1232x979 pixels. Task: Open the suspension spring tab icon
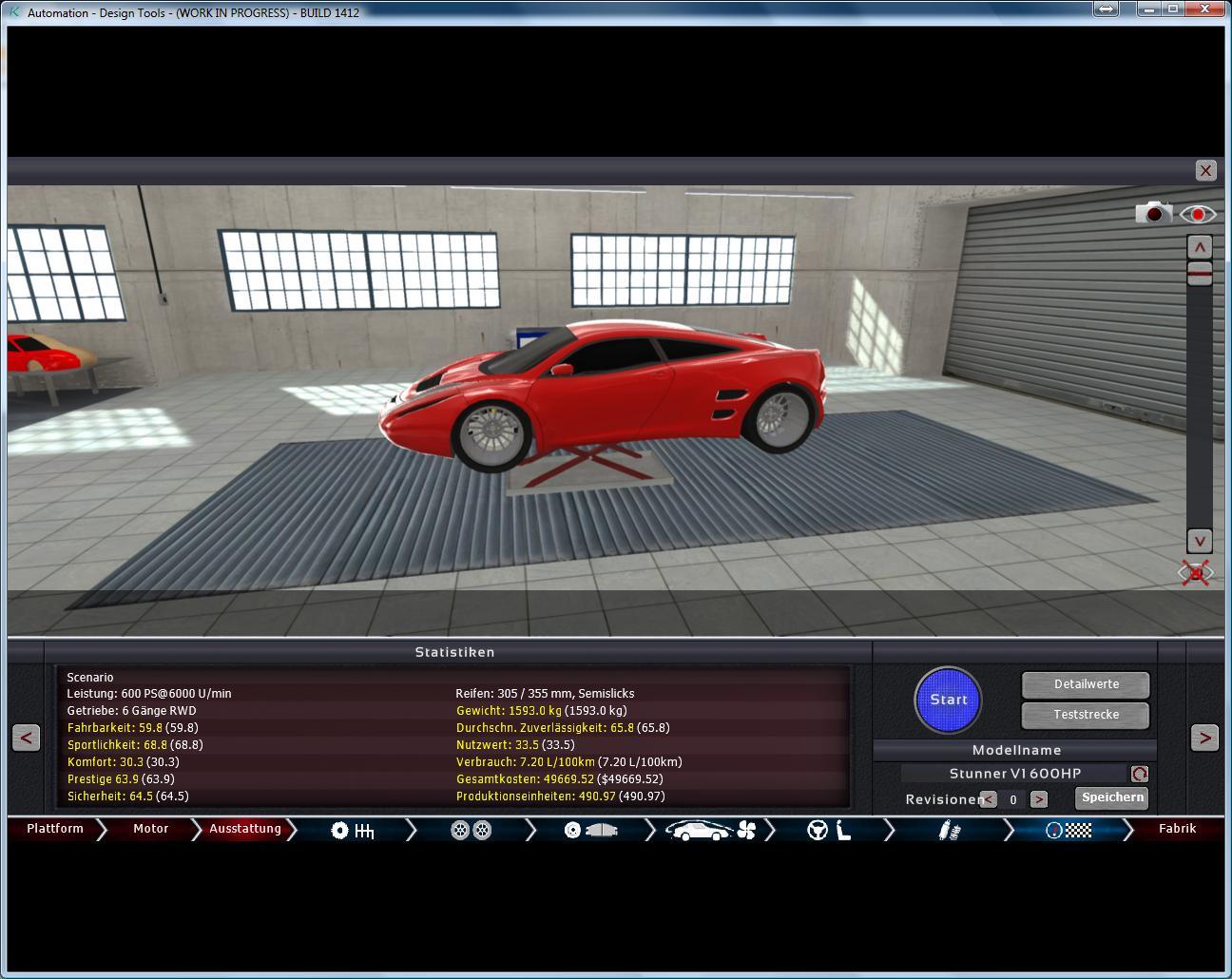point(948,831)
